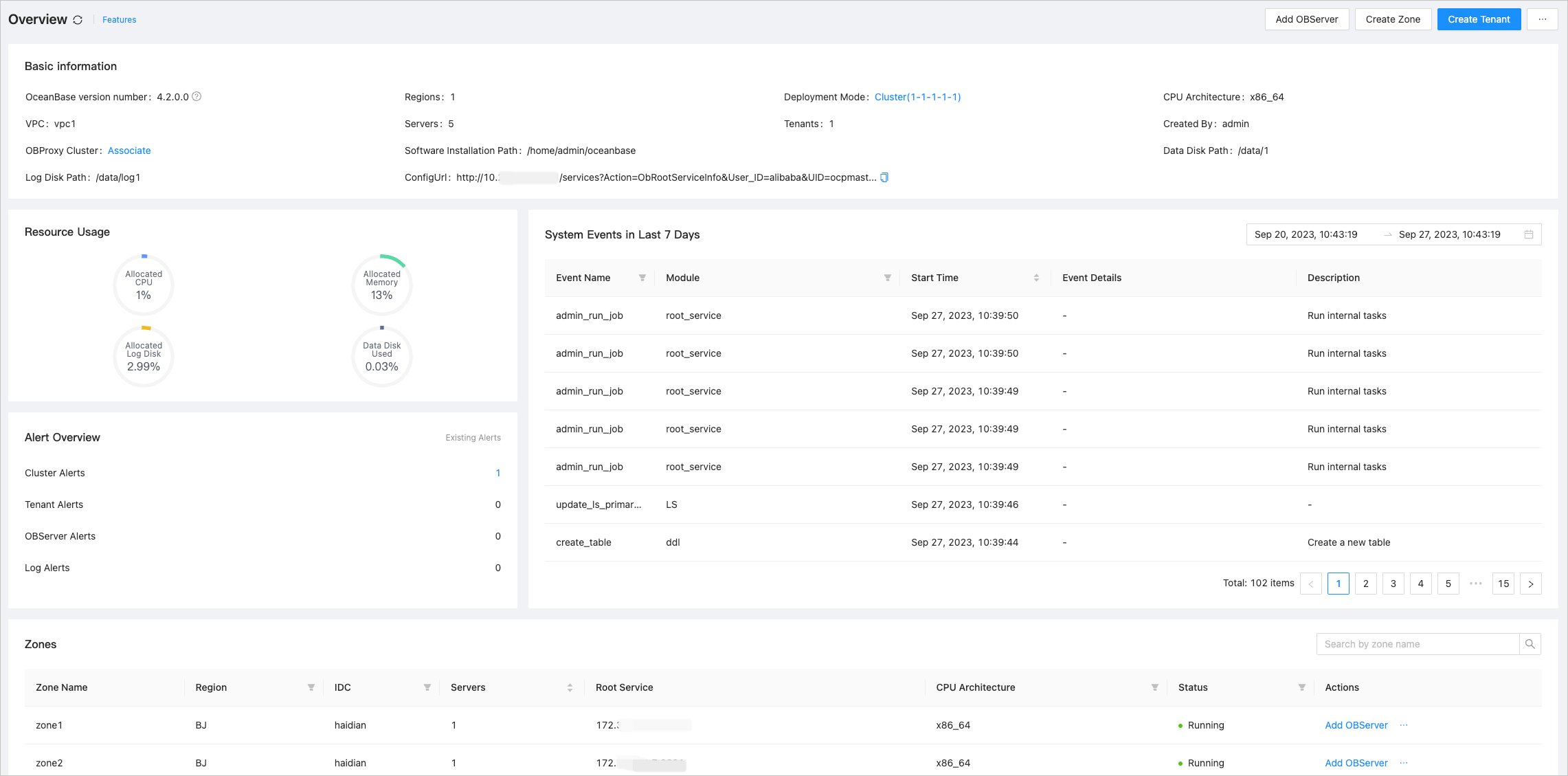Open the Event Name column filter icon

642,278
